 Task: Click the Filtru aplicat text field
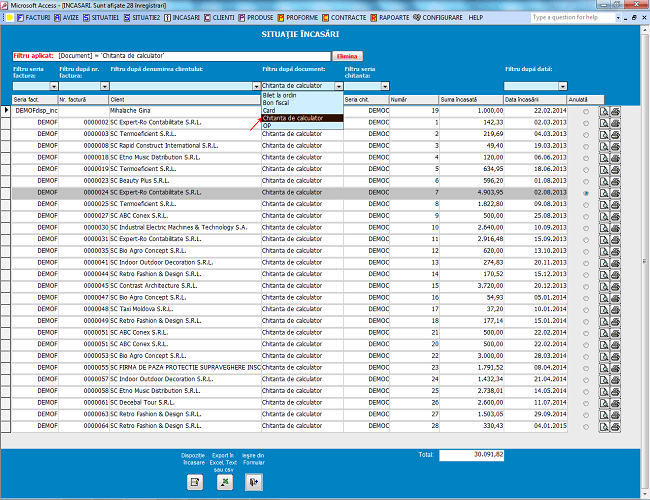pyautogui.click(x=172, y=56)
